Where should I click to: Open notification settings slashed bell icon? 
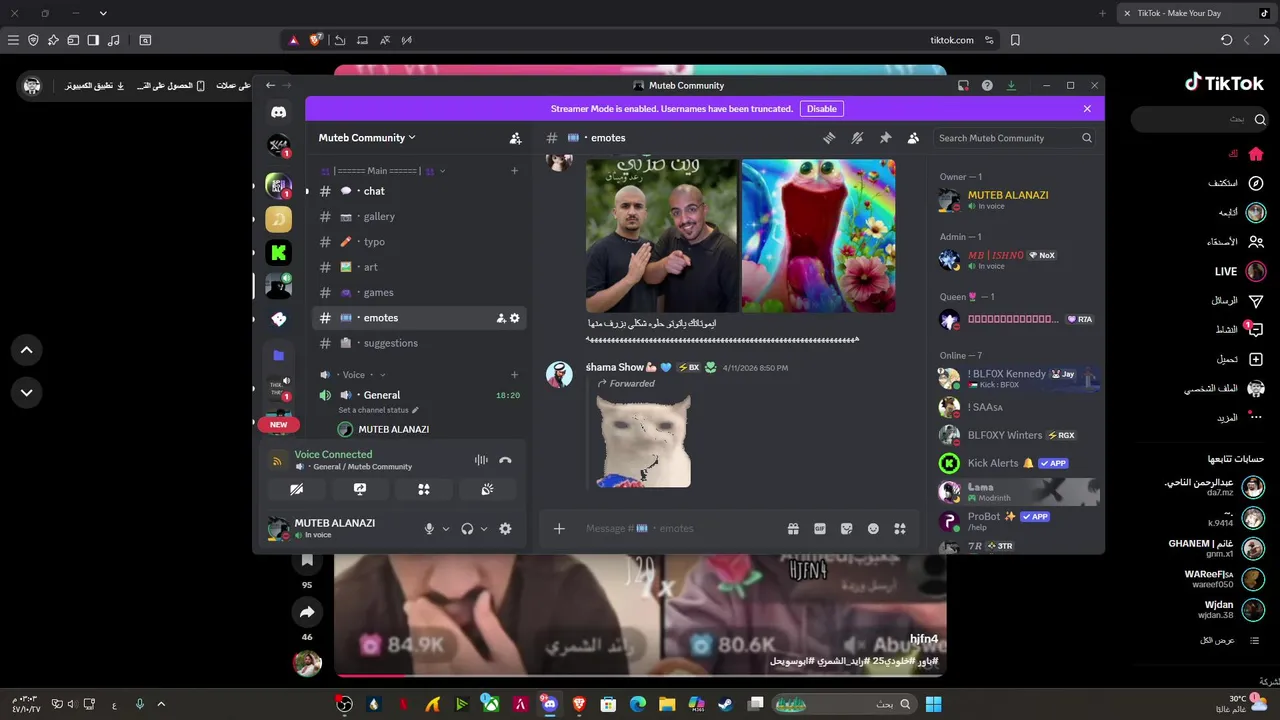click(x=857, y=138)
